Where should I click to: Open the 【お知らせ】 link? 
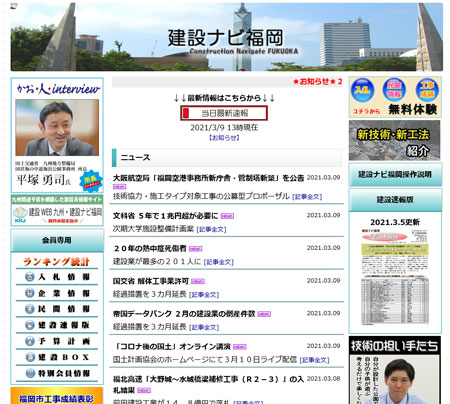click(224, 138)
